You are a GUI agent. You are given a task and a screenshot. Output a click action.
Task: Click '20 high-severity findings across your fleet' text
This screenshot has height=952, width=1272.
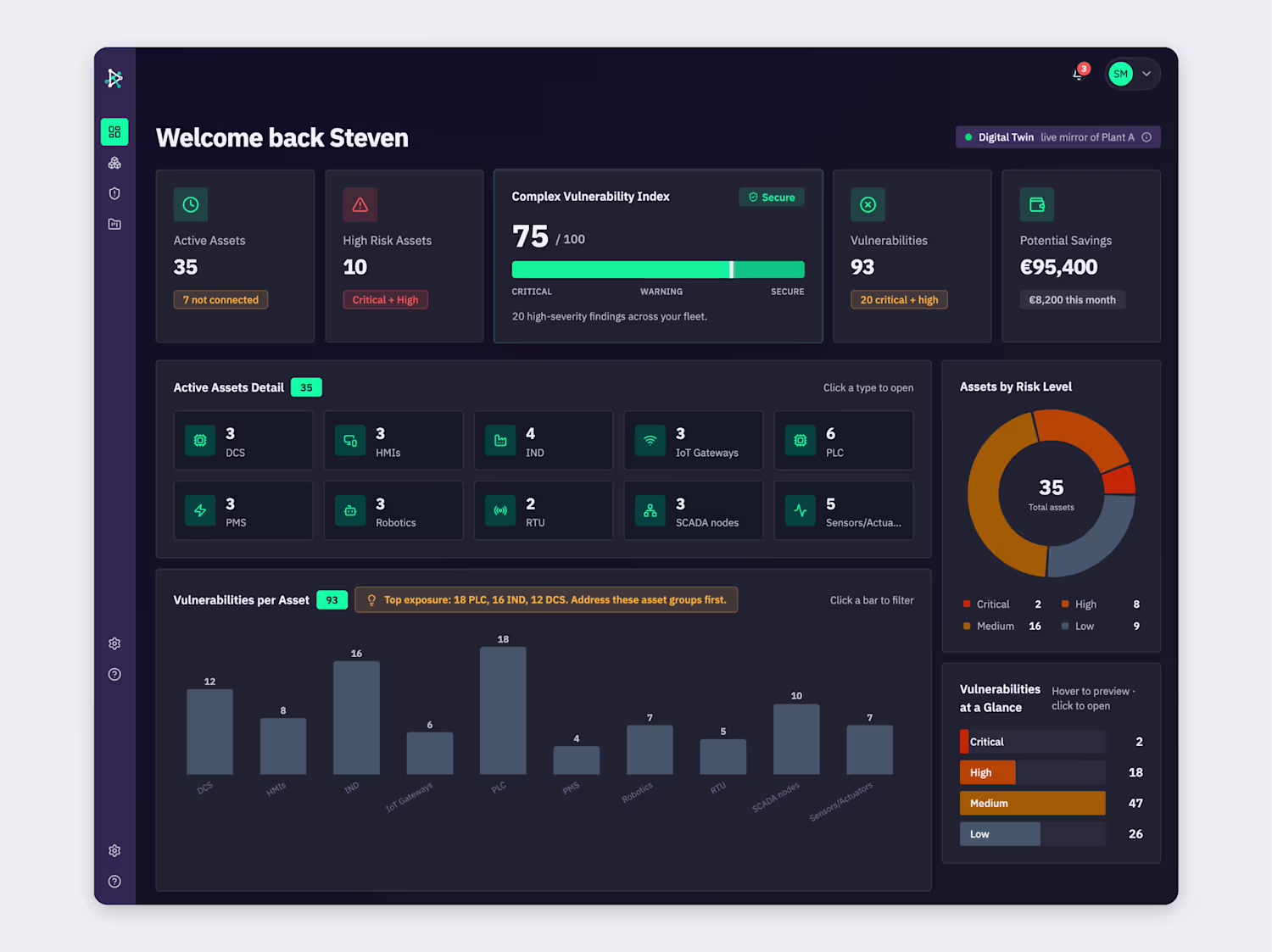point(610,317)
